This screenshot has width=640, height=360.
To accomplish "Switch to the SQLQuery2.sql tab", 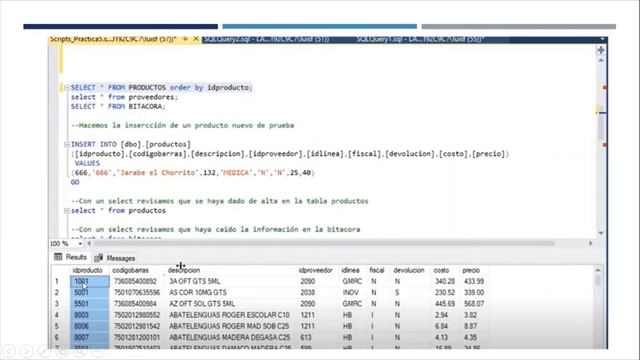I will [x=267, y=39].
